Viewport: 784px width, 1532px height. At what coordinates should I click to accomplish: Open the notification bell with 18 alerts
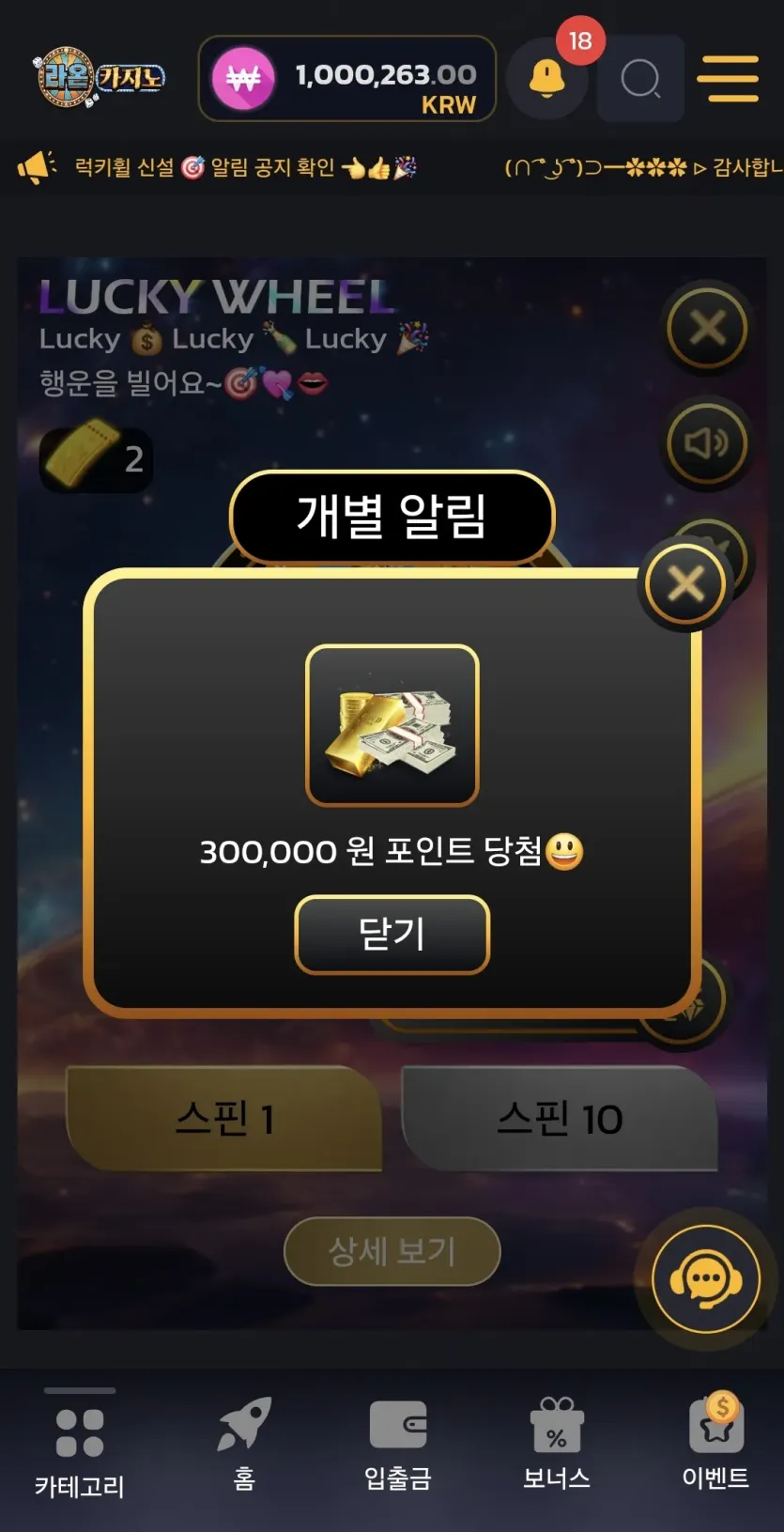coord(547,79)
